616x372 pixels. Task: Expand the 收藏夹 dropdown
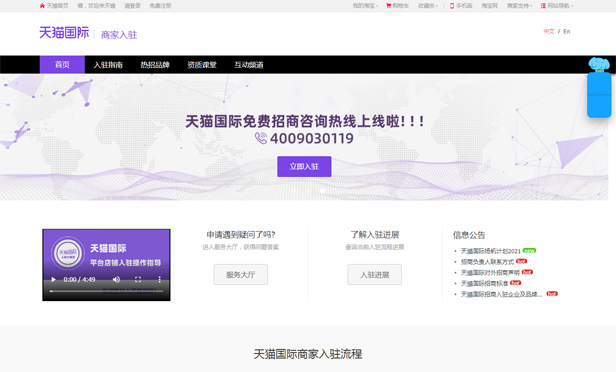pos(428,6)
